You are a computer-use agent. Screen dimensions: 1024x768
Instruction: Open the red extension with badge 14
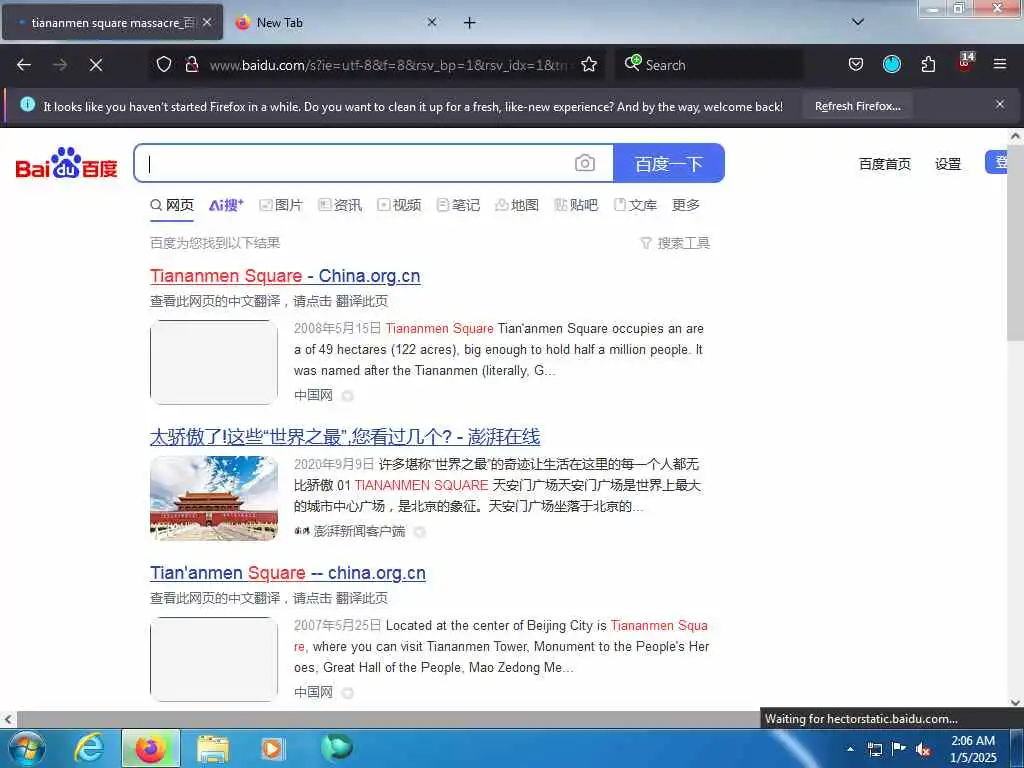[965, 63]
